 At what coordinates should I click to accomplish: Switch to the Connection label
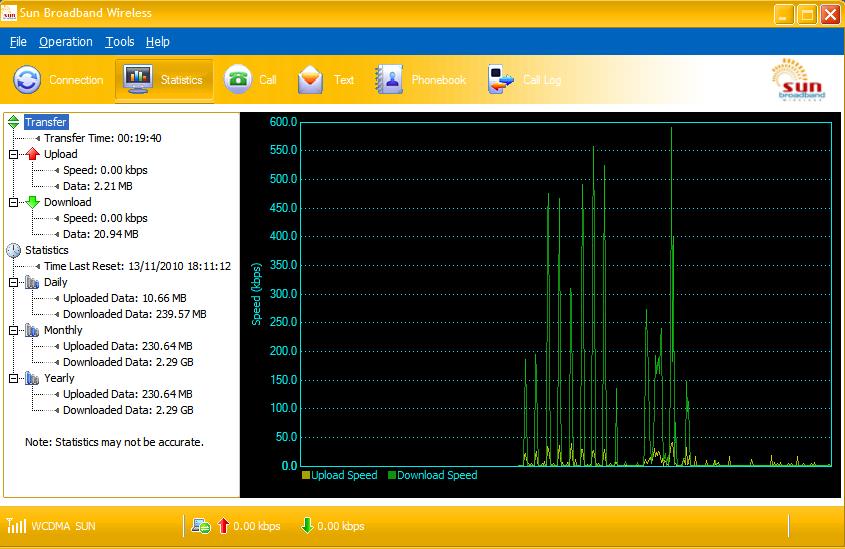[76, 80]
